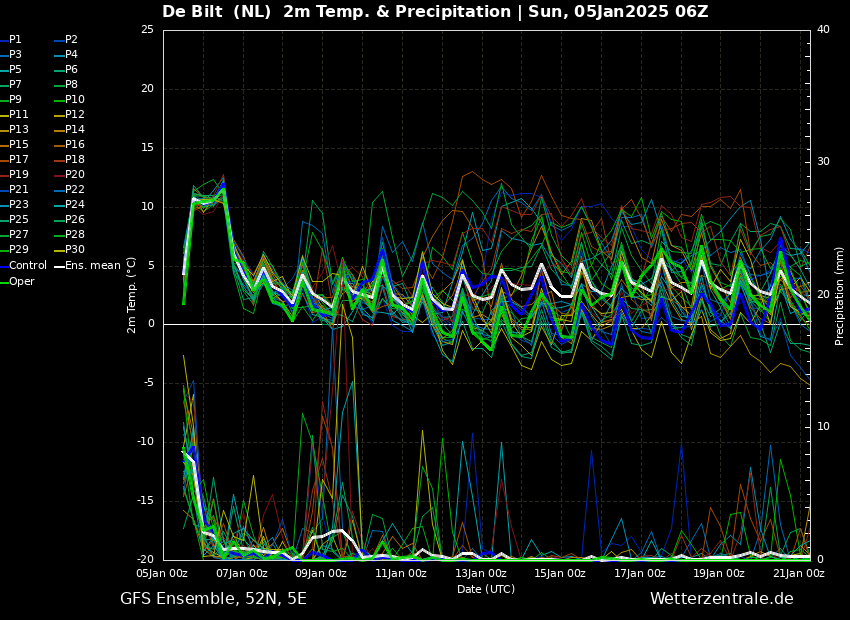Click the 09Jan 00z date tick label
Image resolution: width=850 pixels, height=620 pixels.
[322, 573]
